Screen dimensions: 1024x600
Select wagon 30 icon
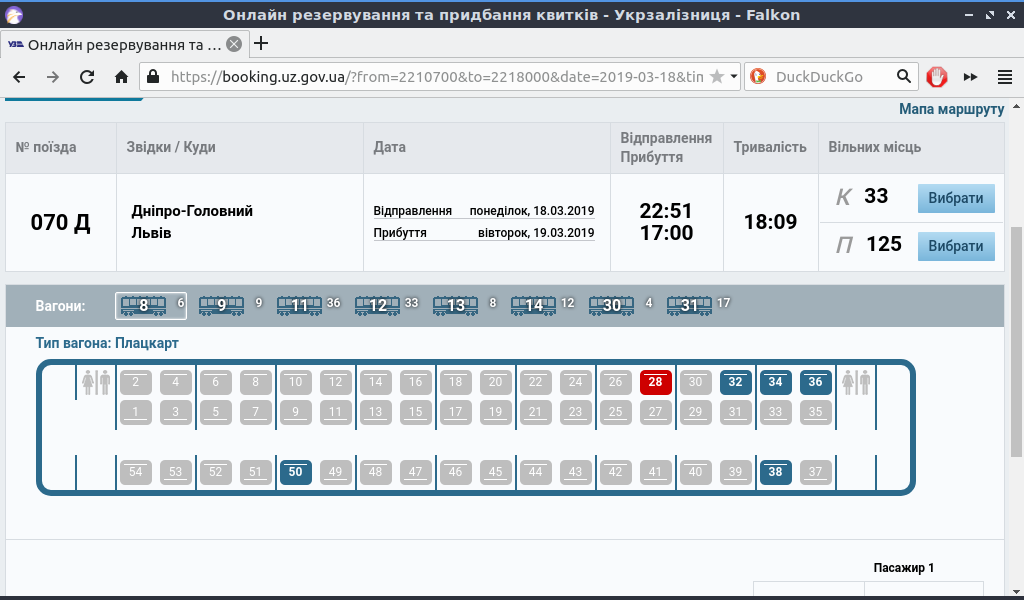(x=609, y=305)
